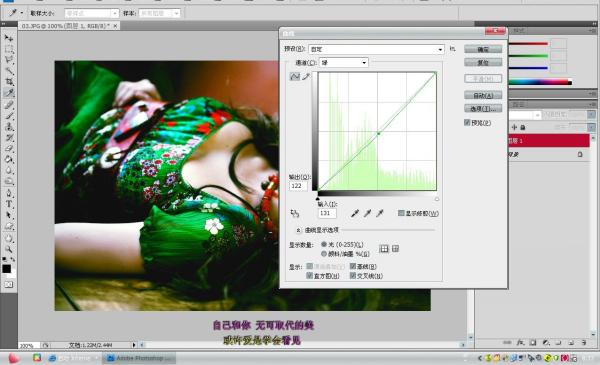
Task: Pick the white point eyedropper in Curves
Action: coord(380,213)
